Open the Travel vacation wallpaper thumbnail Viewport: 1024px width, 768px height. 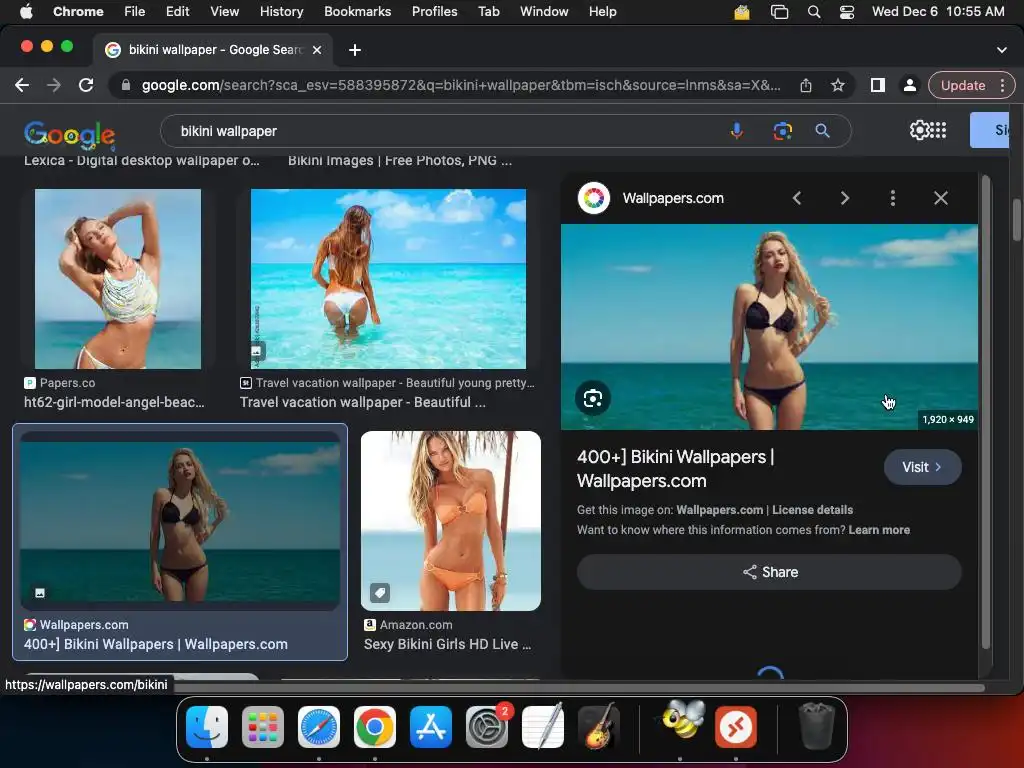click(x=388, y=279)
